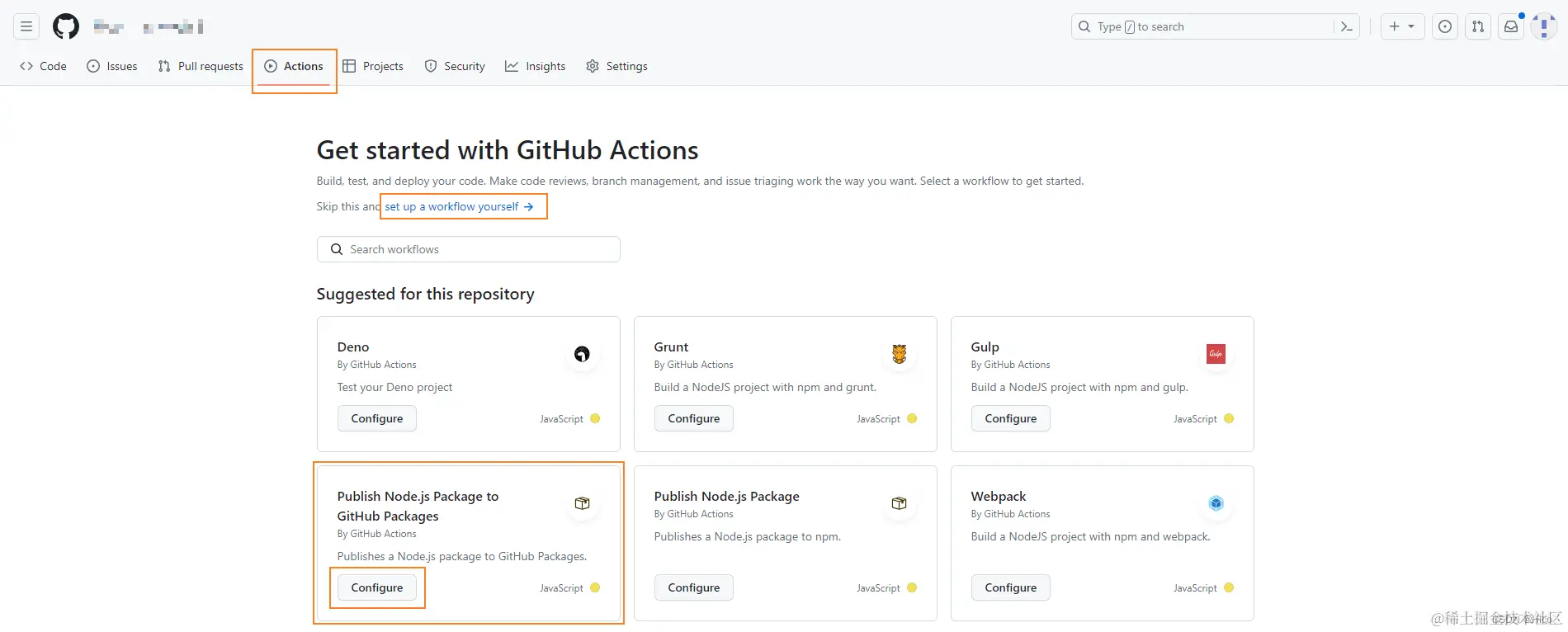
Task: Open the hamburger navigation menu
Action: click(26, 26)
